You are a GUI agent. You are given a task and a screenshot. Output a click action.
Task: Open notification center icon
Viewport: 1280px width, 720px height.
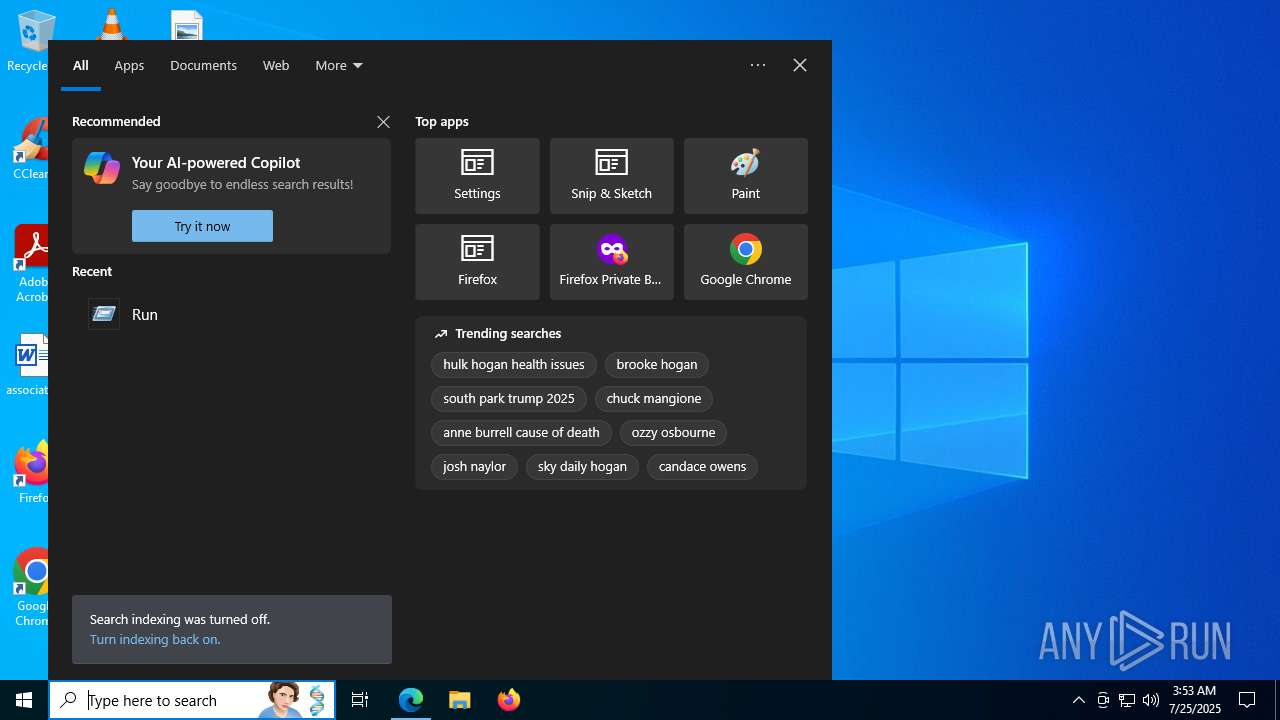[x=1247, y=700]
